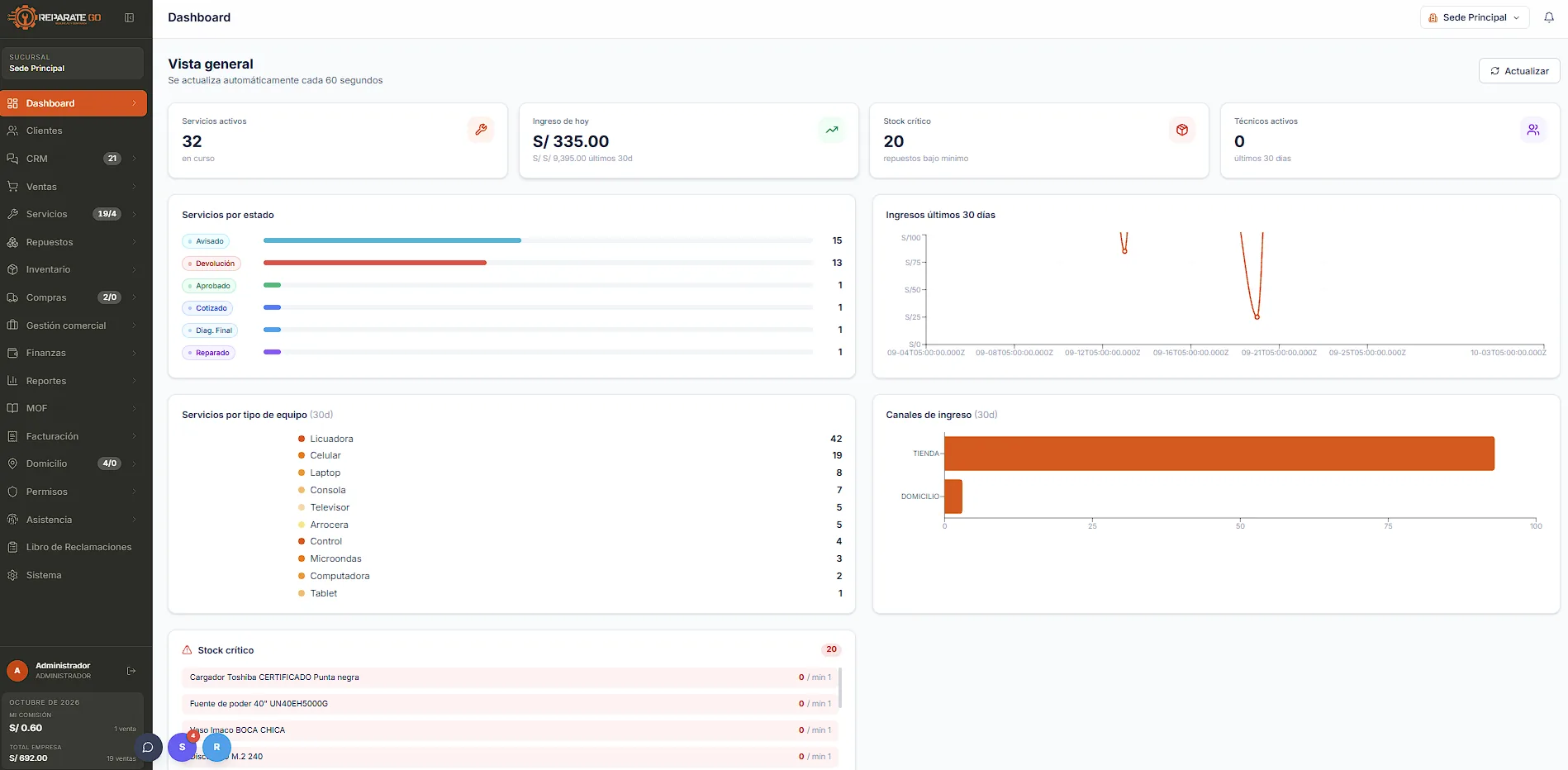Open the Facturación menu item
1568x770 pixels.
pos(74,436)
